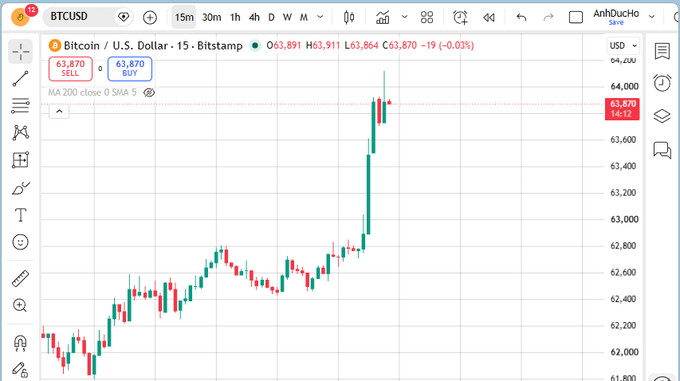Switch to the Monthly (M) timeframe
680x381 pixels.
pyautogui.click(x=304, y=17)
